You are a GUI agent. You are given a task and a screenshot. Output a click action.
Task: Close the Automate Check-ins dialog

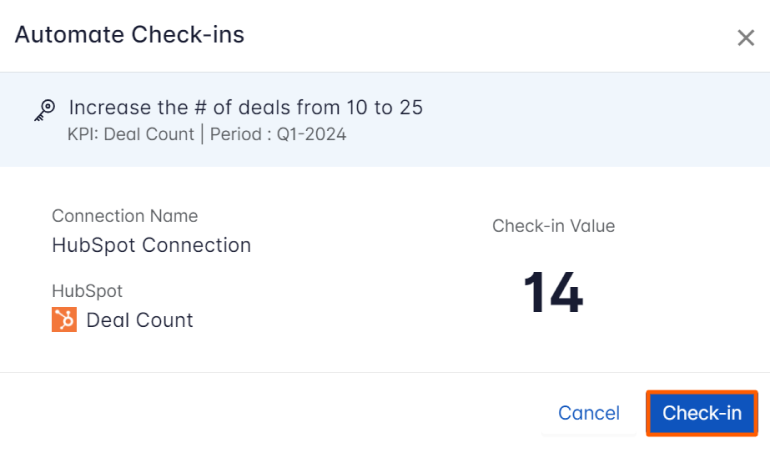(x=745, y=37)
